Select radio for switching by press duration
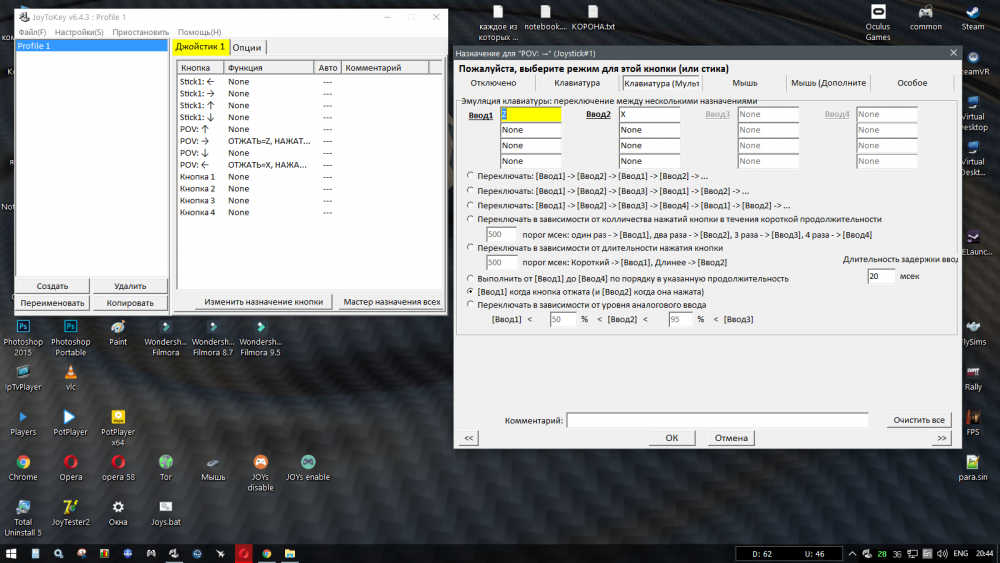Viewport: 1000px width, 563px height. [x=471, y=247]
